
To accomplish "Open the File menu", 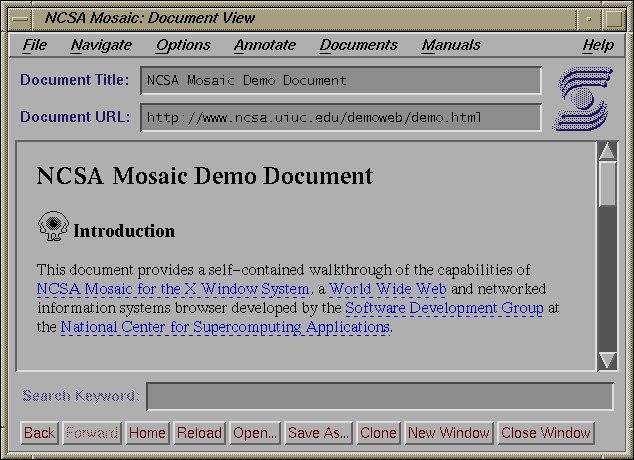I will click(x=35, y=45).
